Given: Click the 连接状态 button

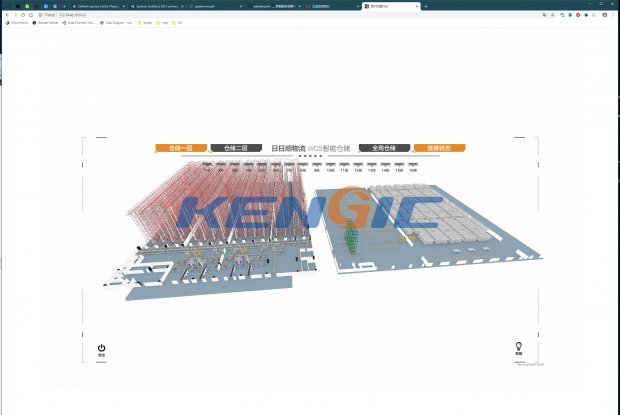Looking at the screenshot, I should 439,148.
